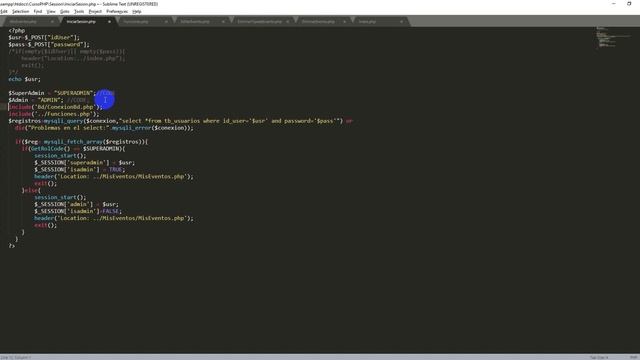Viewport: 640px width, 360px height.
Task: Open the PHP syntax selector in status bar
Action: coord(633,357)
